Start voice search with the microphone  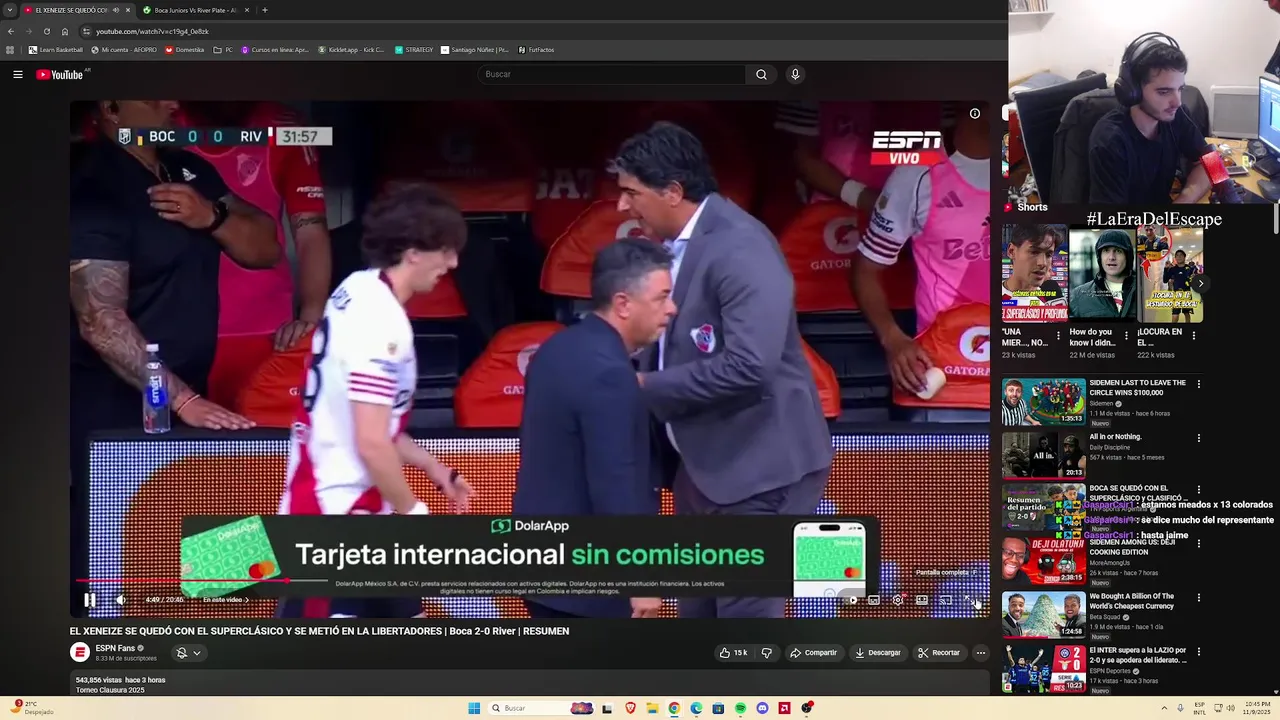click(x=795, y=74)
